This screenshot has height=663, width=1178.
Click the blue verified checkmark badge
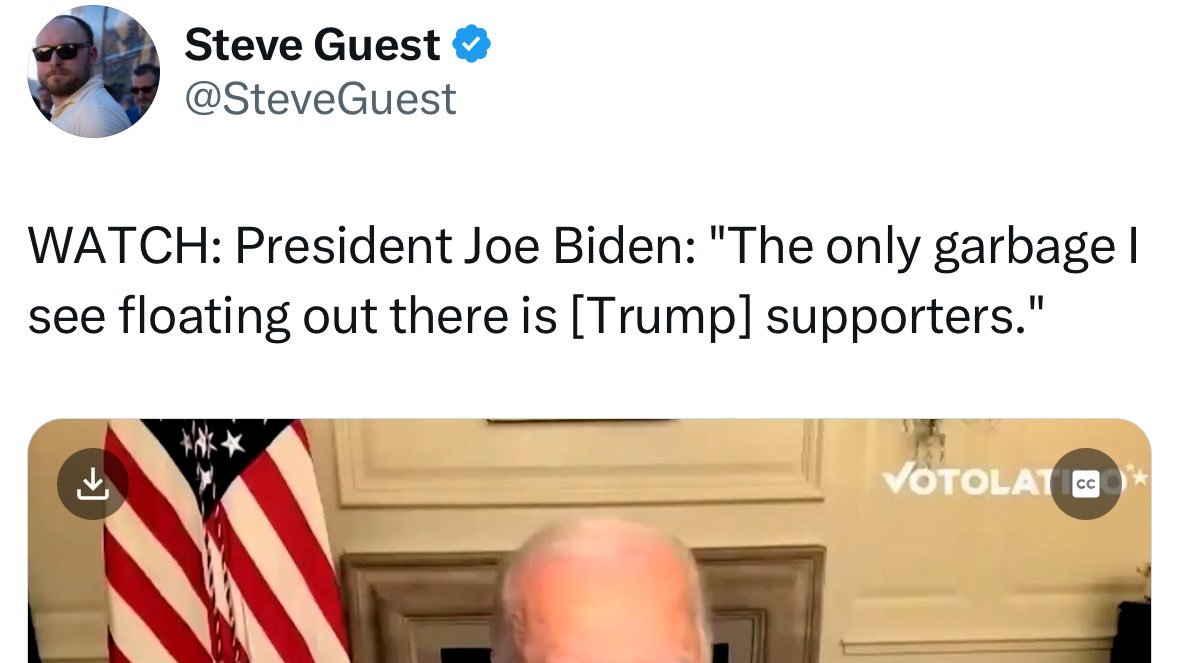tap(471, 44)
